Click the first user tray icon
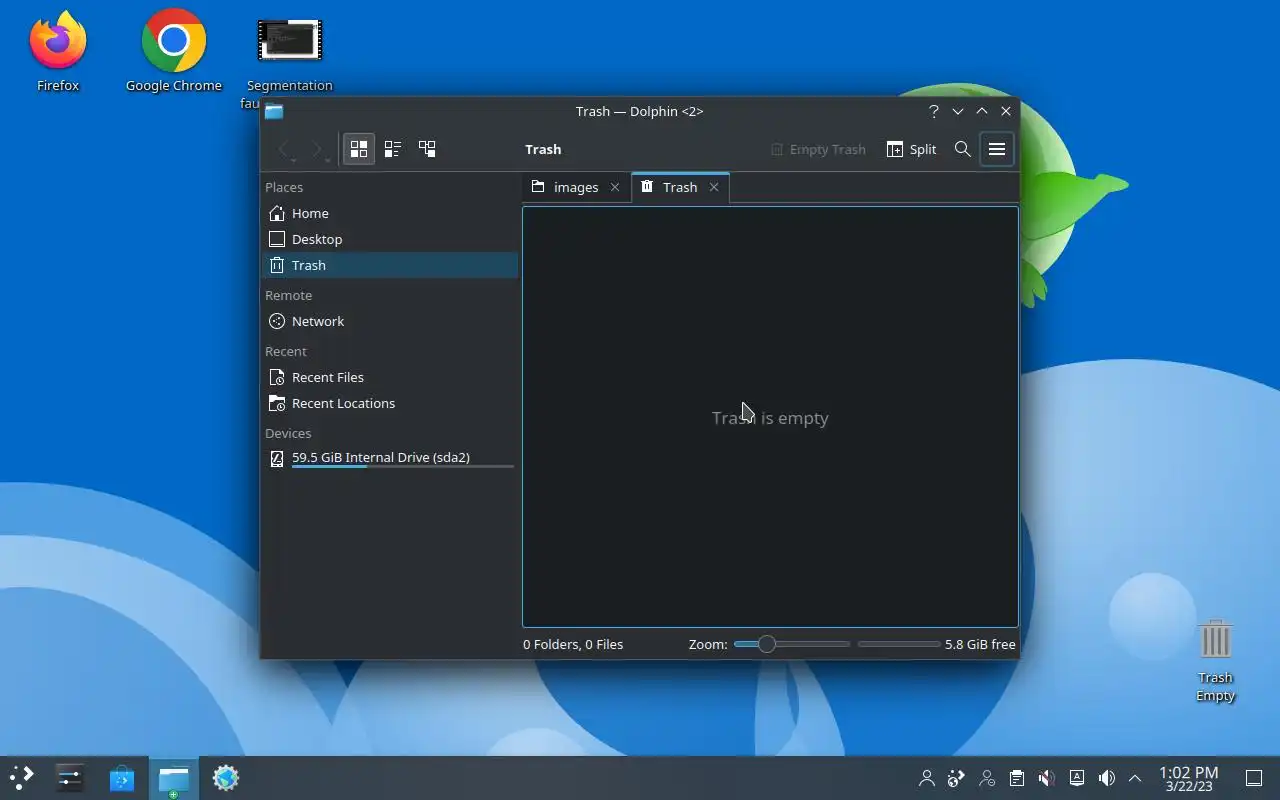 [x=927, y=777]
